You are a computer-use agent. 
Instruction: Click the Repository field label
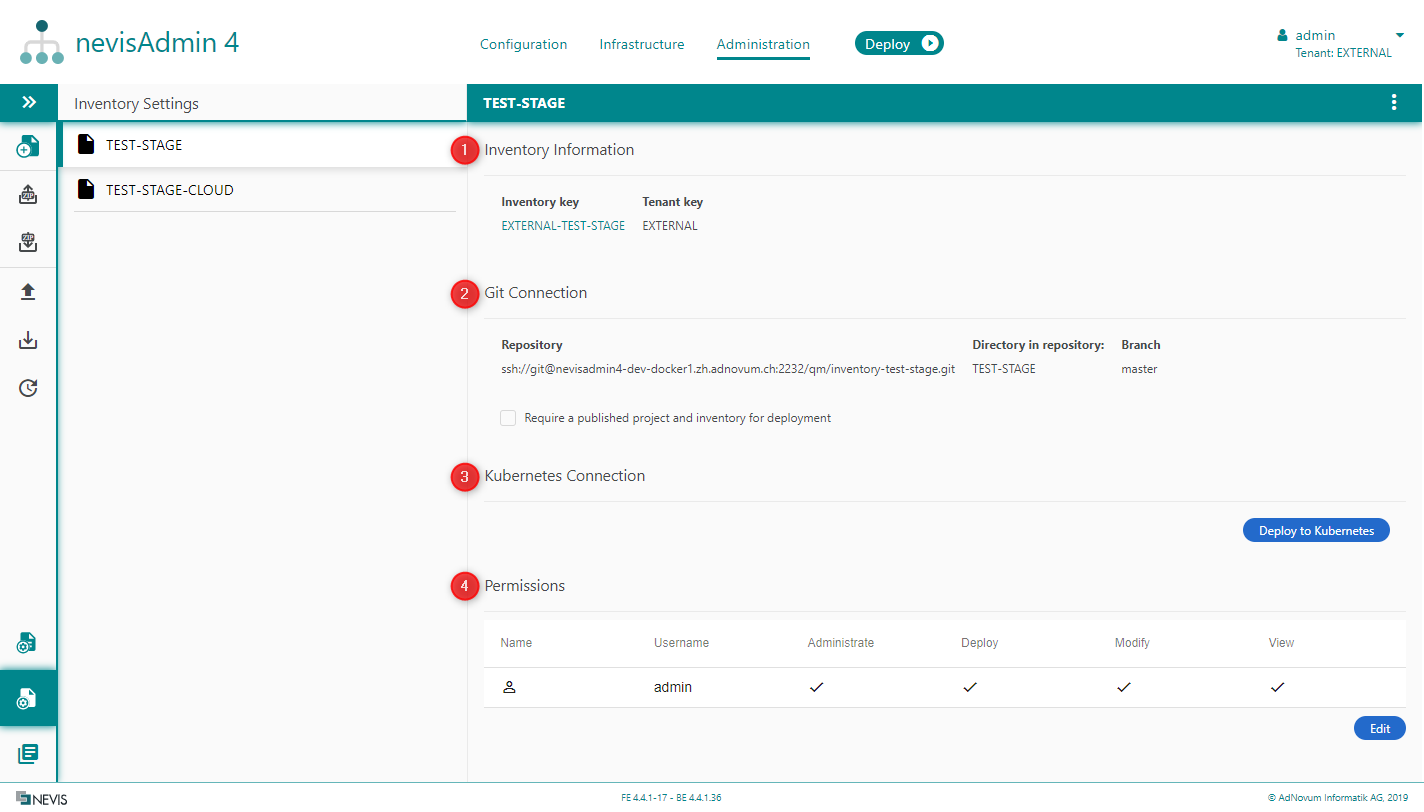coord(532,345)
